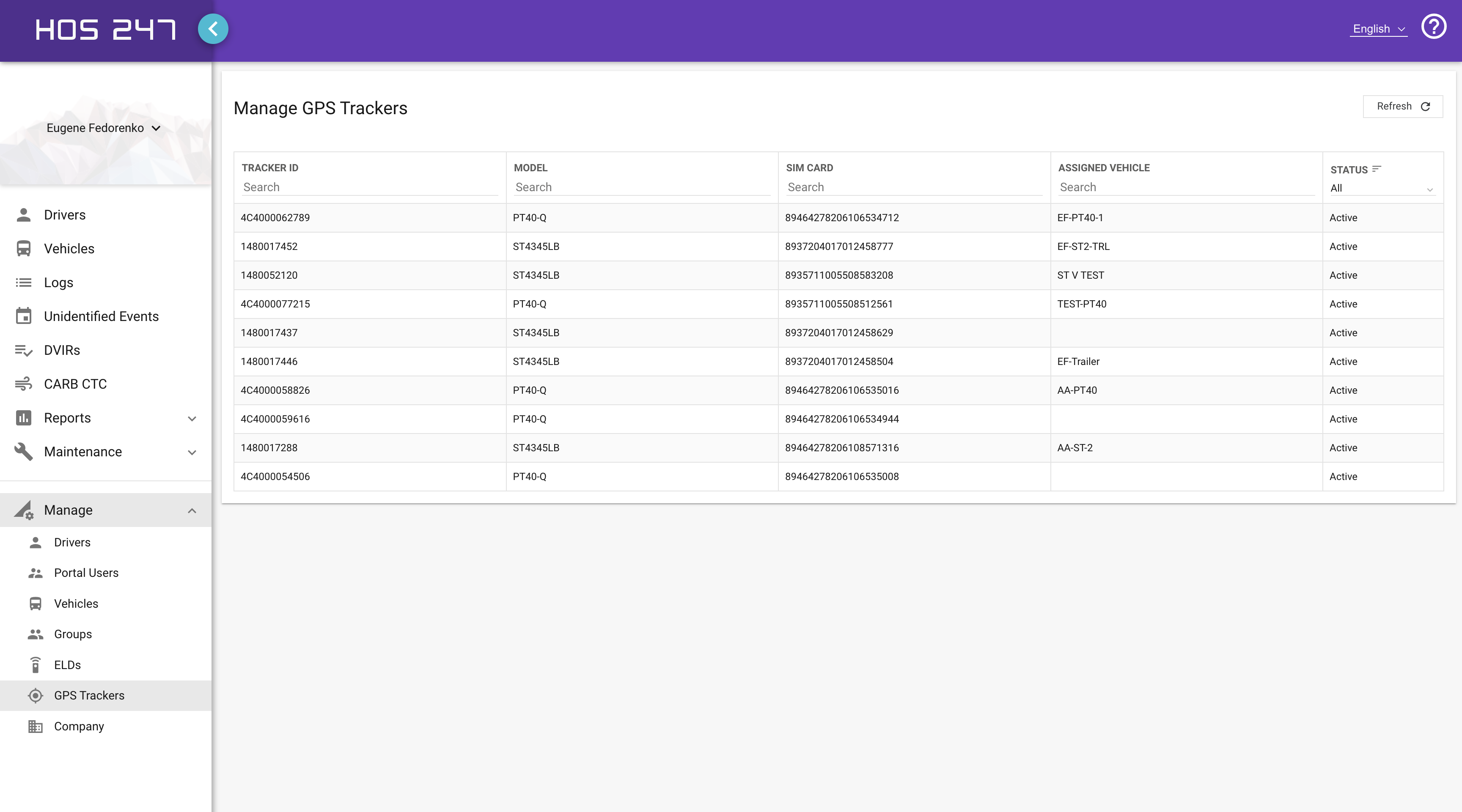Open Portal Users under Manage
This screenshot has width=1462, height=812.
click(x=106, y=573)
